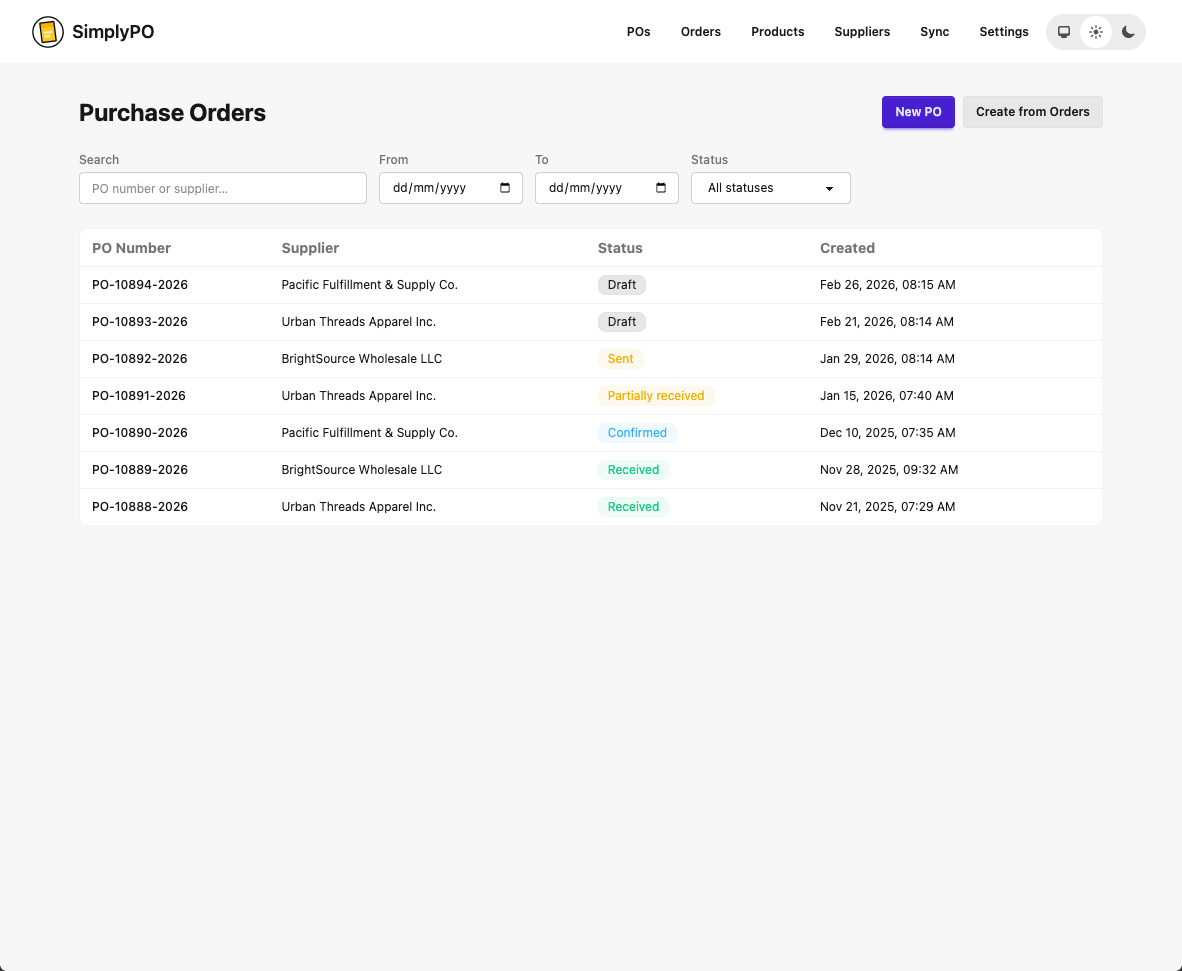This screenshot has width=1182, height=971.
Task: Open the Suppliers page
Action: tap(861, 31)
